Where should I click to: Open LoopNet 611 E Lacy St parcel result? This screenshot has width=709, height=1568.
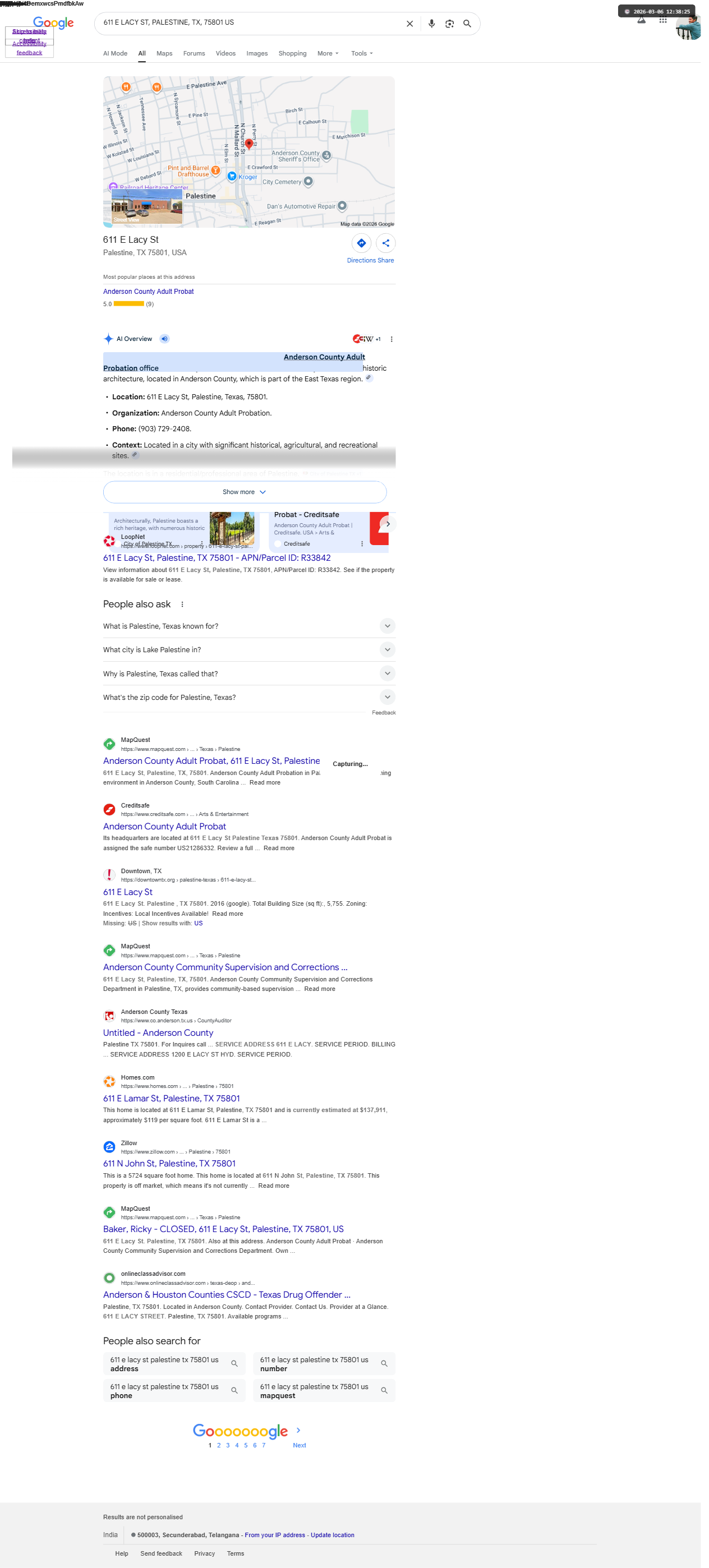(x=217, y=558)
